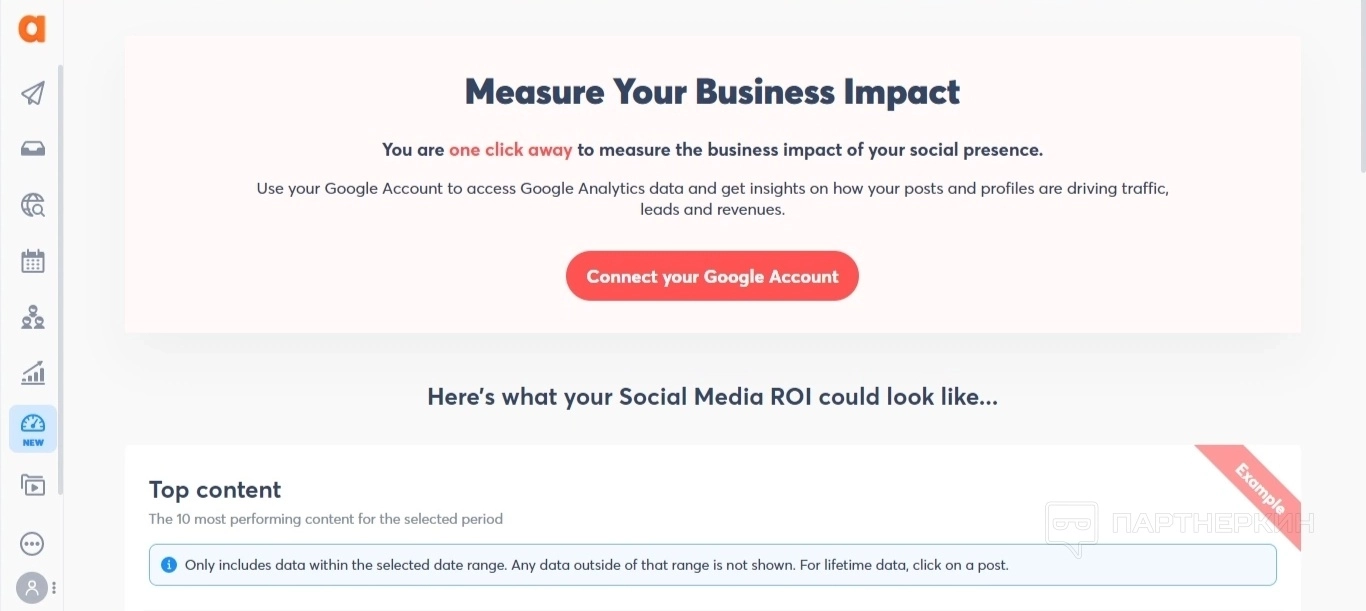Click Connect your Google Account button
The width and height of the screenshot is (1366, 611).
click(x=712, y=276)
